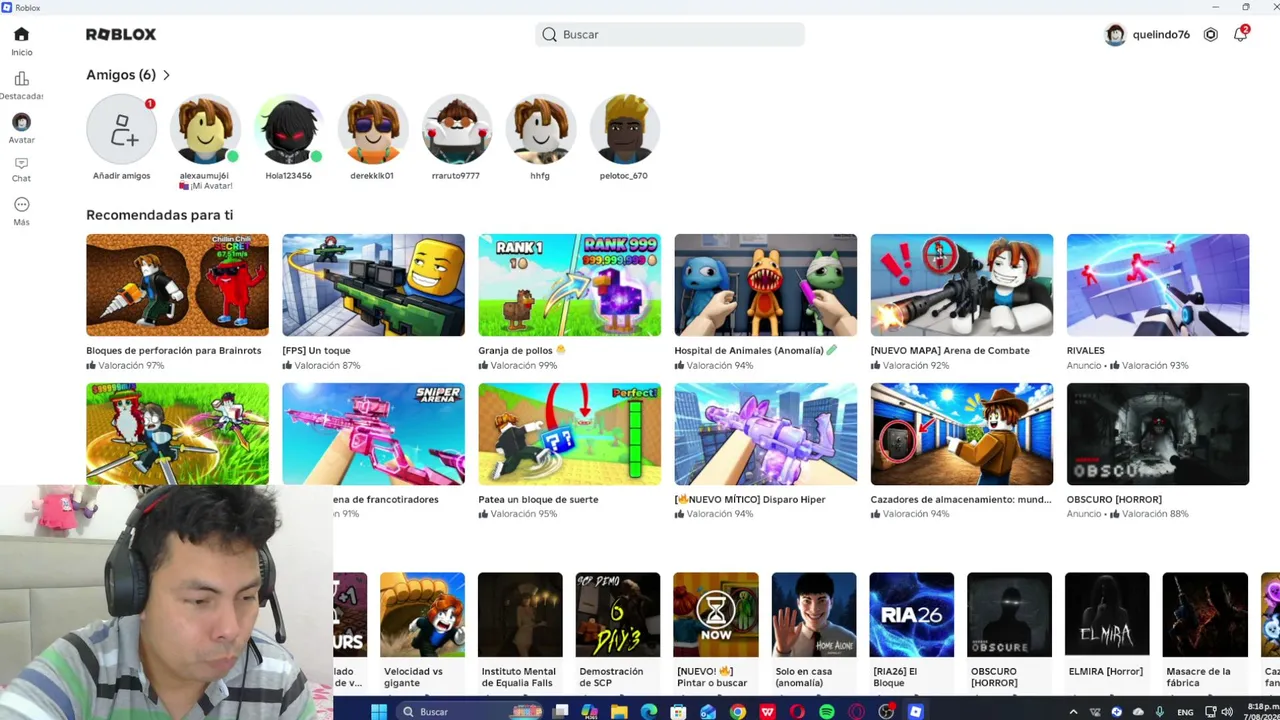Open Spotify from taskbar

(827, 712)
